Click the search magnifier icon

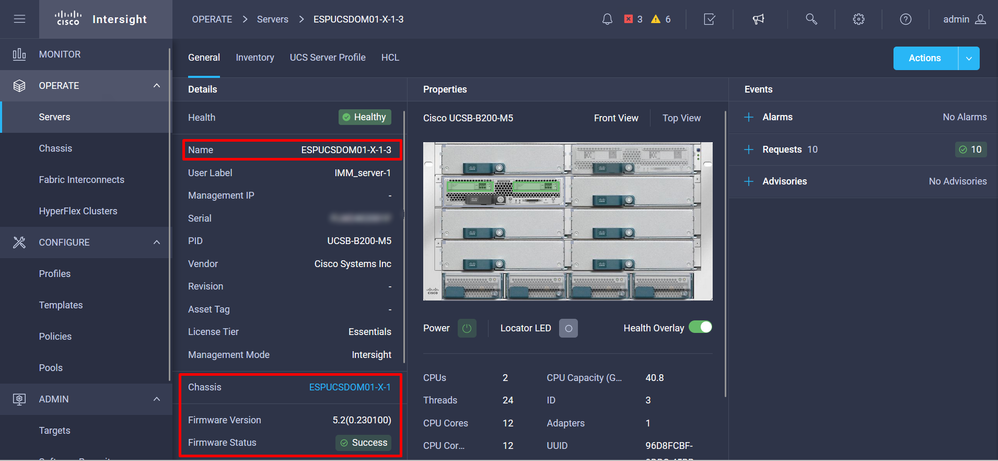click(x=811, y=19)
